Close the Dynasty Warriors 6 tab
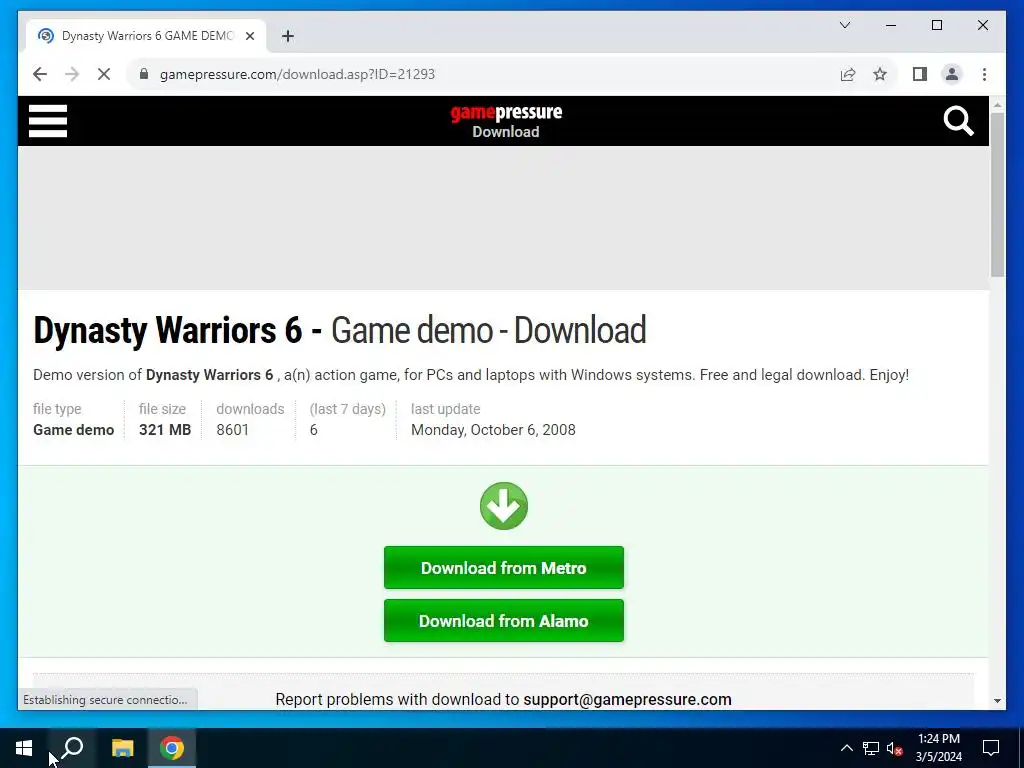 point(249,36)
